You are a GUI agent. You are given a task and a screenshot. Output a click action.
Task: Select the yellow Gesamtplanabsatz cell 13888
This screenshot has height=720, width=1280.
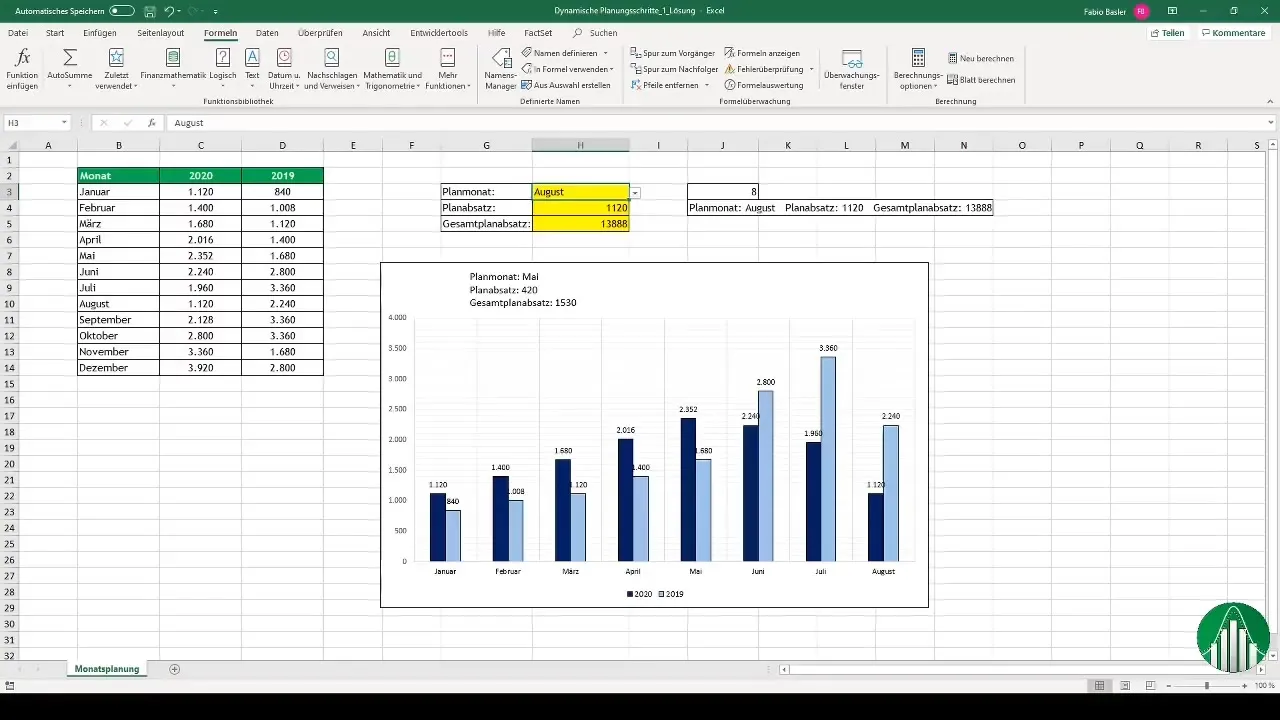pyautogui.click(x=581, y=224)
